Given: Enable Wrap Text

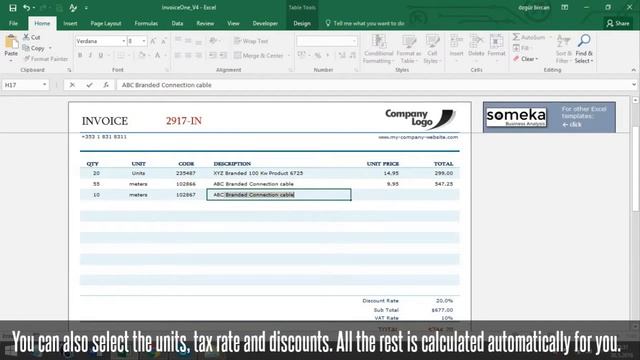Looking at the screenshot, I should tap(251, 41).
